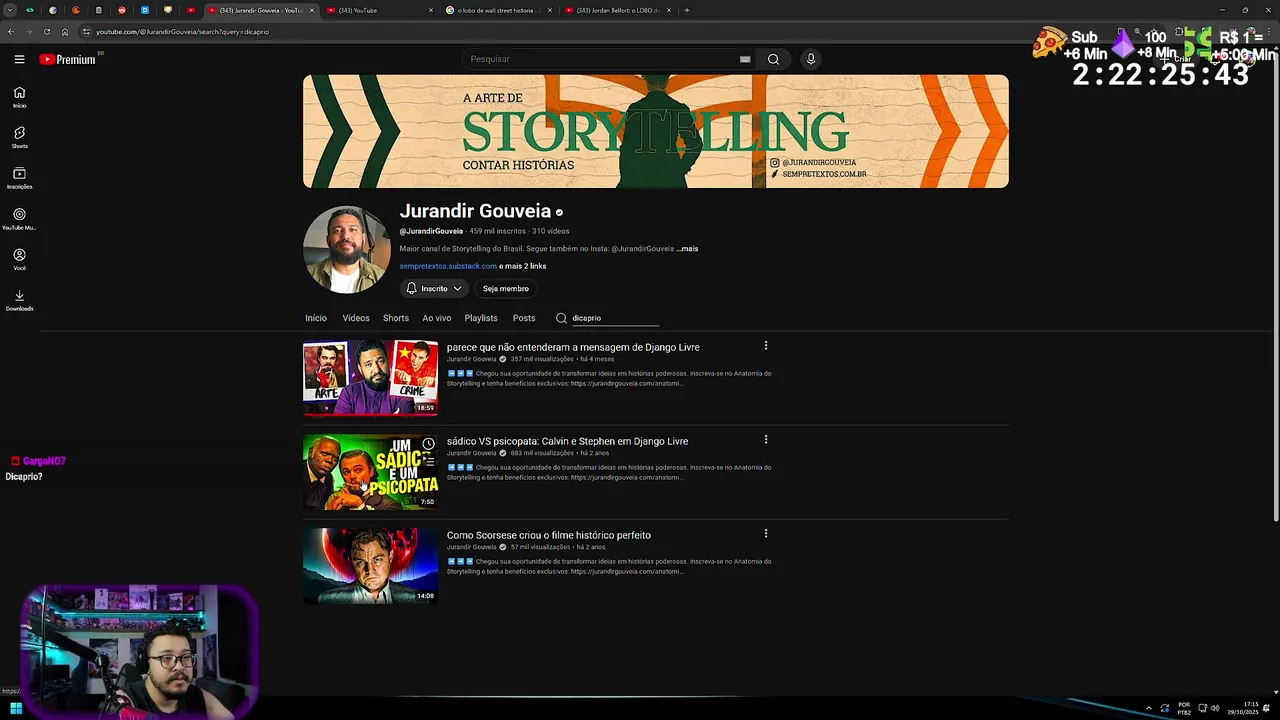This screenshot has width=1280, height=720.
Task: Show hidden system tray icons
Action: 1148,709
